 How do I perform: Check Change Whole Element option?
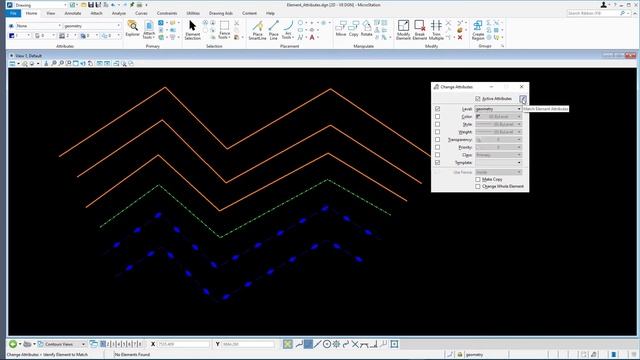click(478, 187)
